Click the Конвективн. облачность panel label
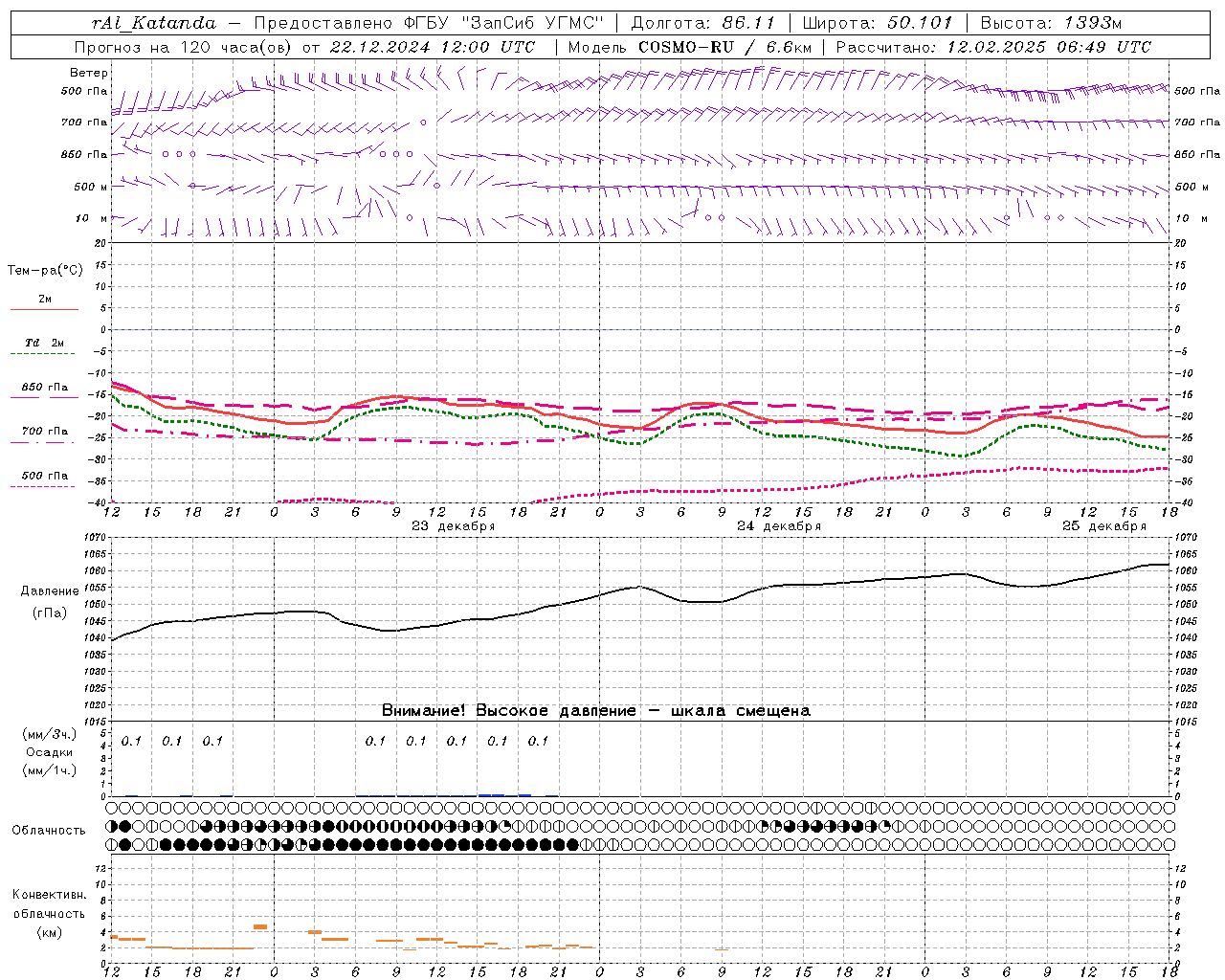This screenshot has width=1225, height=980. [x=49, y=914]
